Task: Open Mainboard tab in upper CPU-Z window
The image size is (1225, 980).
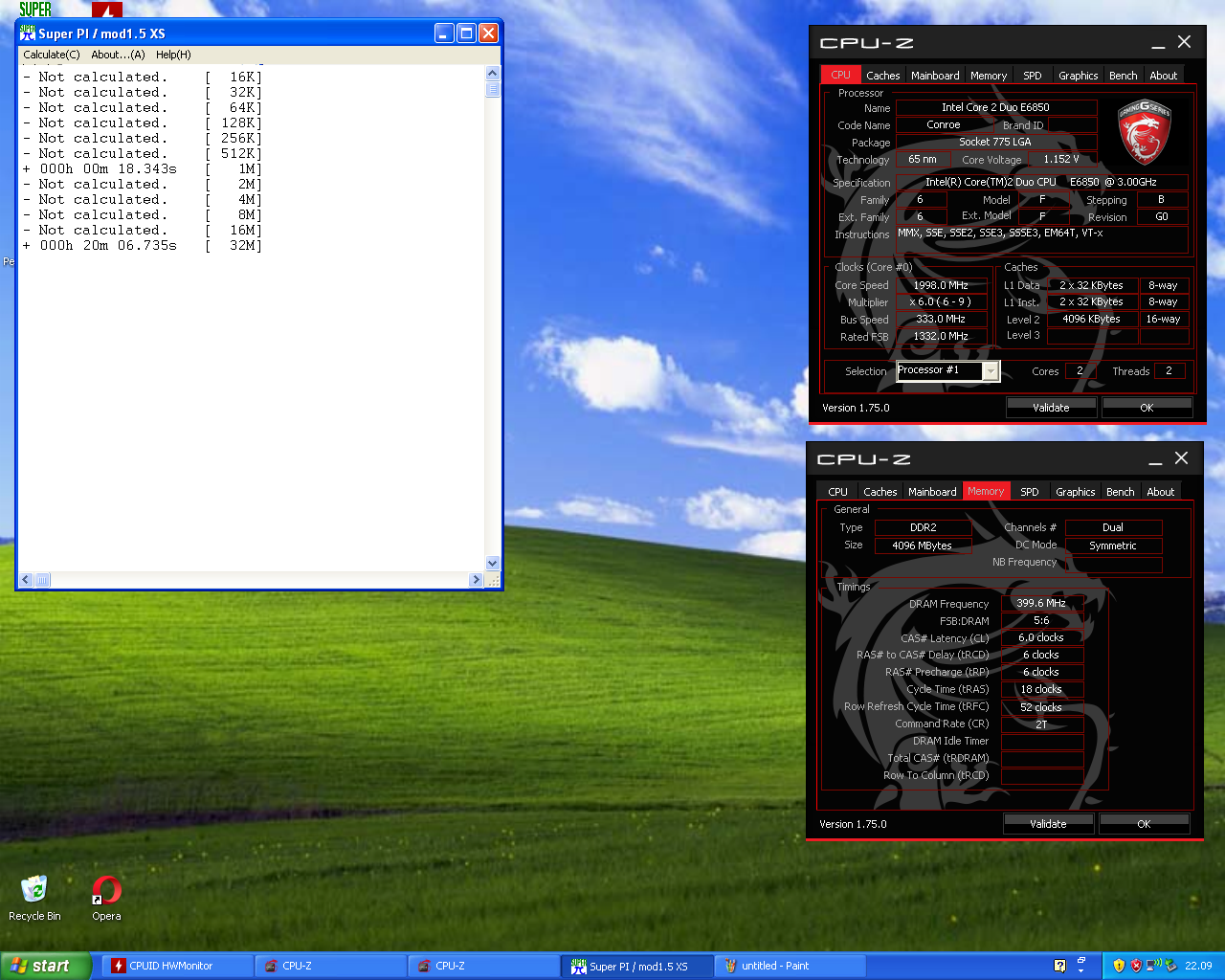Action: click(935, 76)
